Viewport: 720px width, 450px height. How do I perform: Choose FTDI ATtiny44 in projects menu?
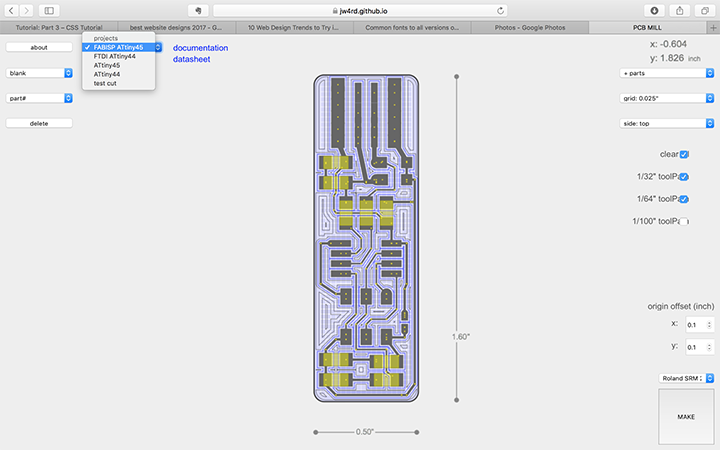click(x=118, y=56)
